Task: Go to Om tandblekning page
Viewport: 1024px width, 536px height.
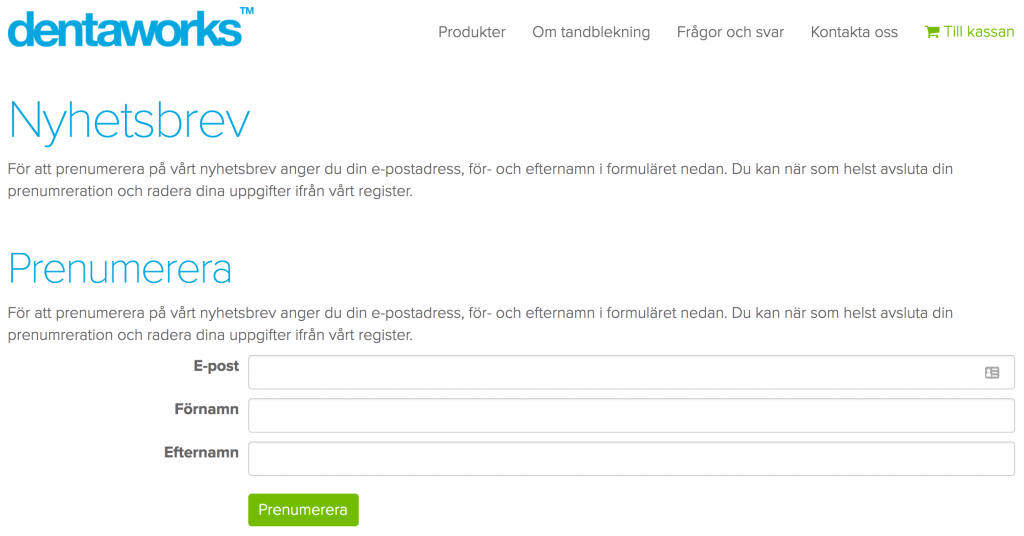Action: click(x=591, y=32)
